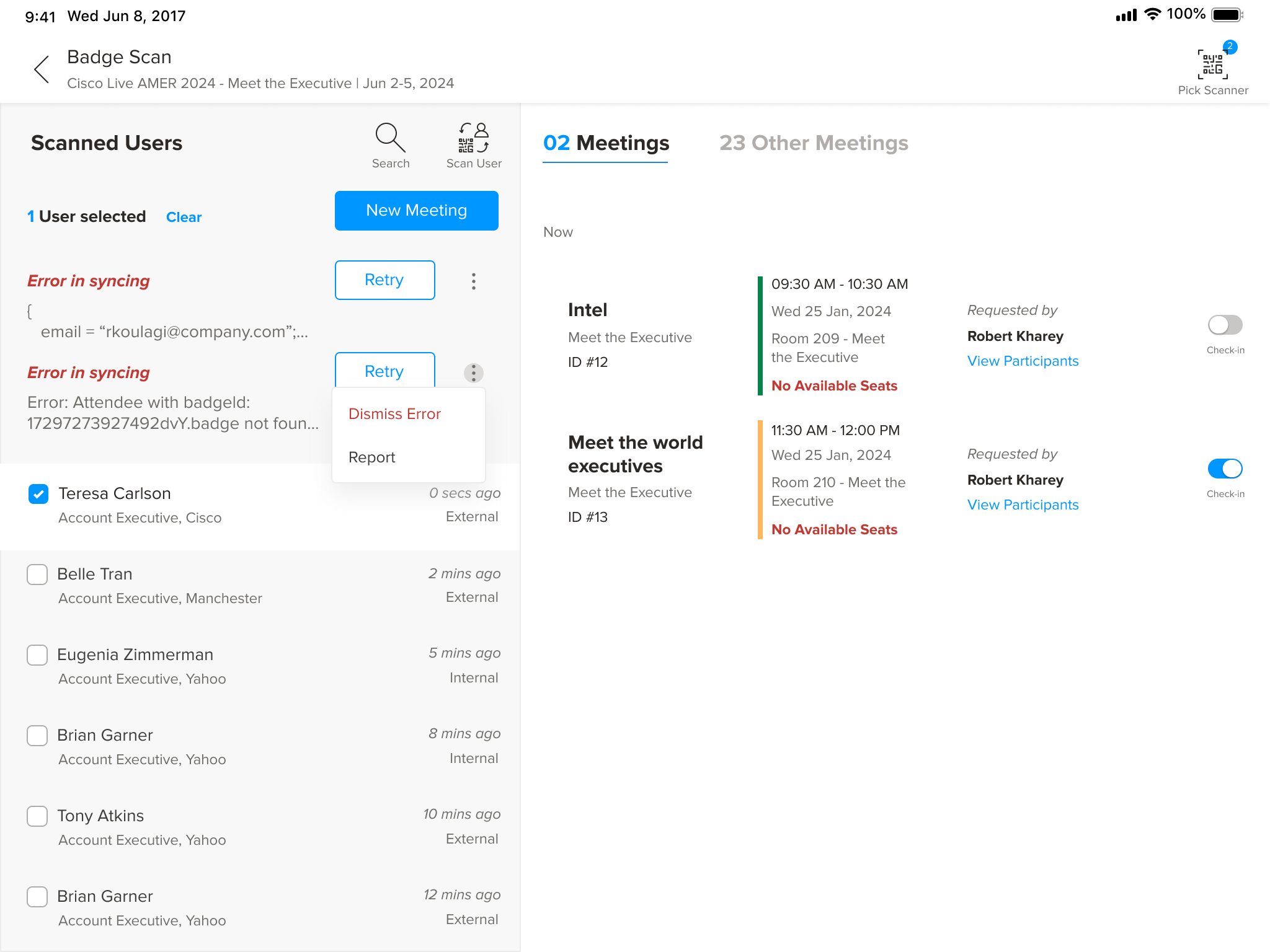This screenshot has width=1270, height=952.
Task: Tap Belle Tran name
Action: coord(95,574)
